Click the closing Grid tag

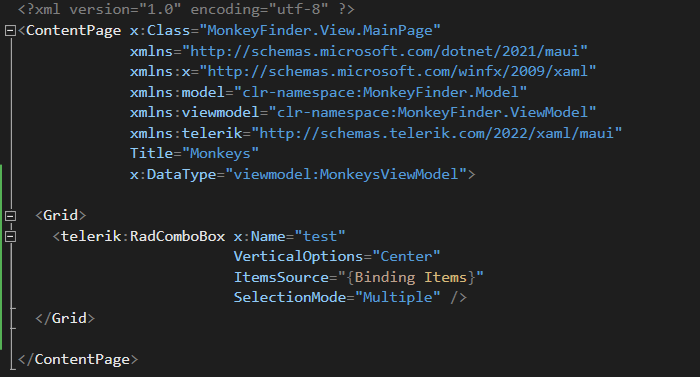[65, 318]
